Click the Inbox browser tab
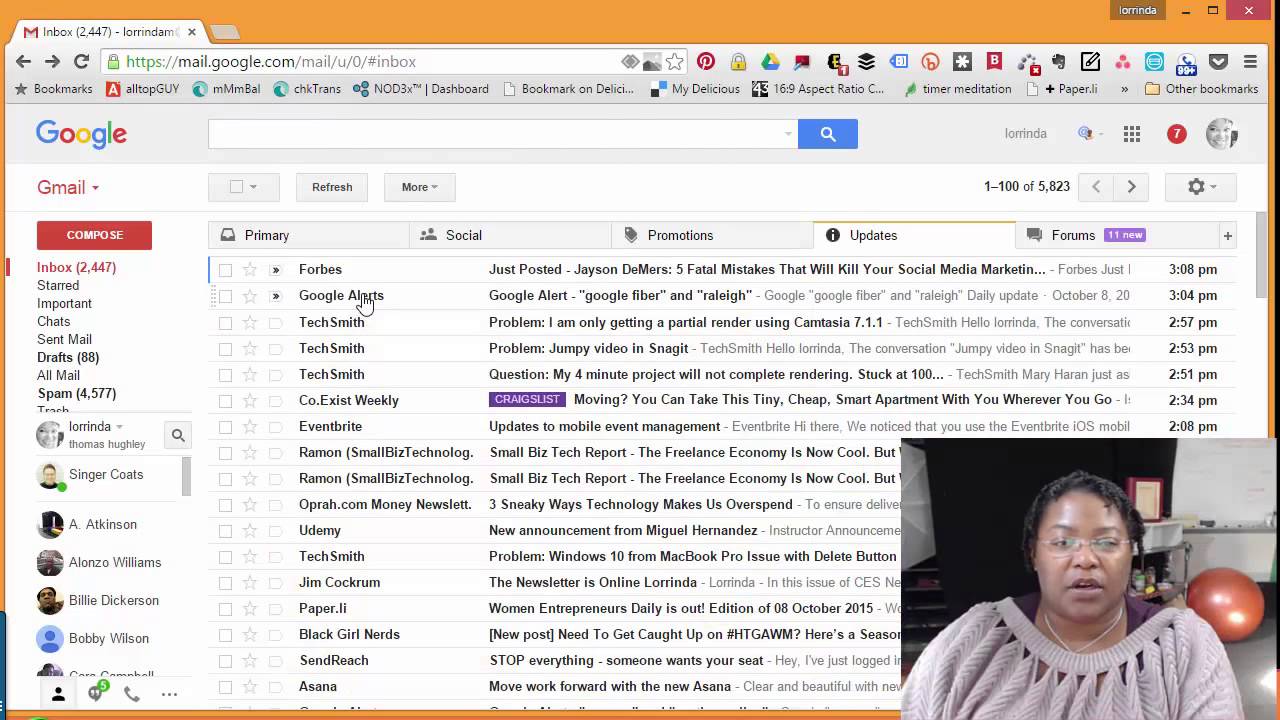Image resolution: width=1280 pixels, height=720 pixels. click(x=108, y=32)
